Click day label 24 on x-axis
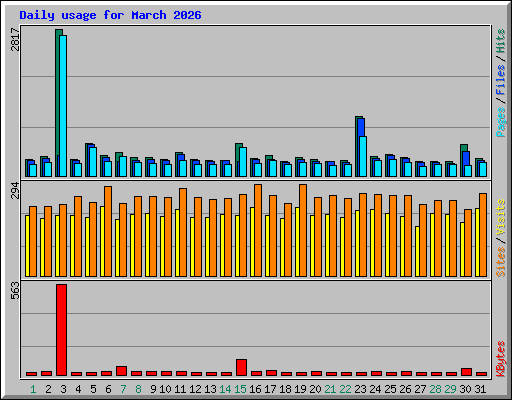Screen dimensions: 512x400 pyautogui.click(x=375, y=389)
